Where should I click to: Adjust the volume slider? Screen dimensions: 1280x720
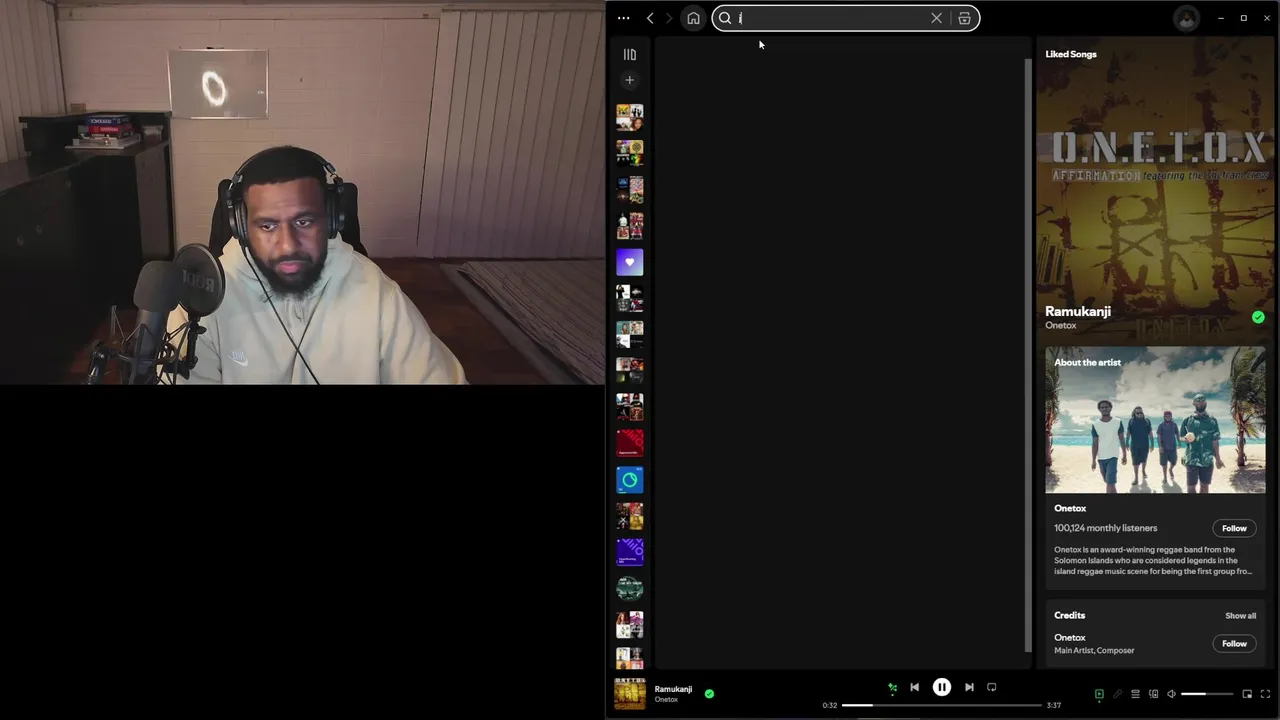(1207, 694)
